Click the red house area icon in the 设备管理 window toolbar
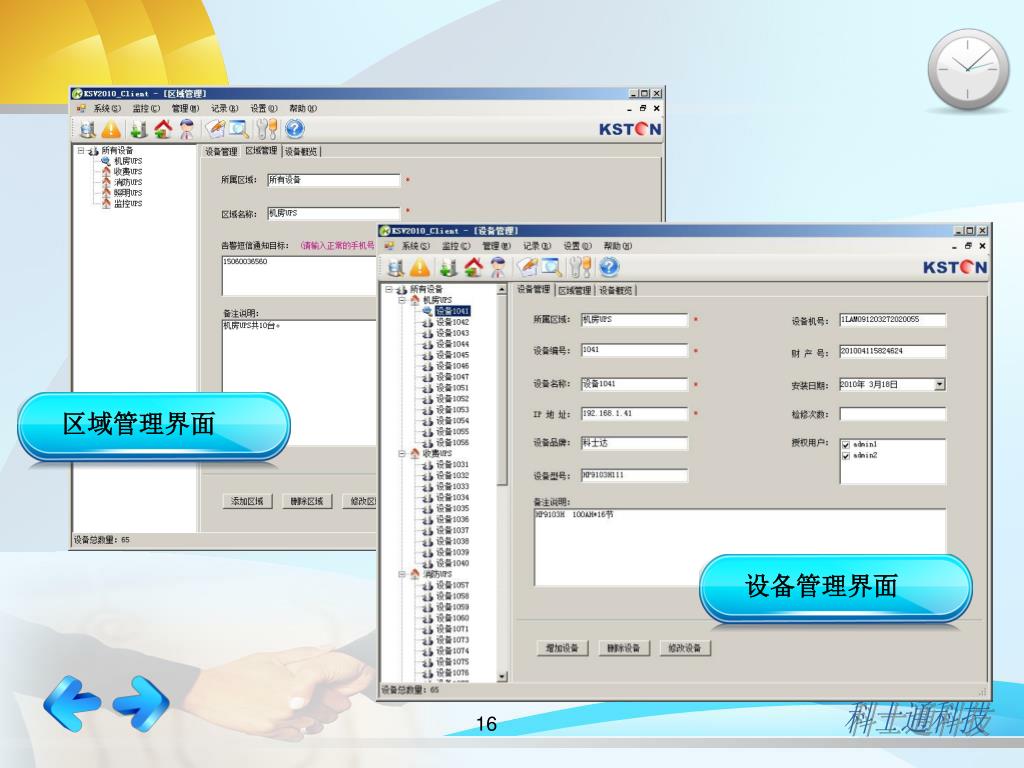 (x=473, y=267)
